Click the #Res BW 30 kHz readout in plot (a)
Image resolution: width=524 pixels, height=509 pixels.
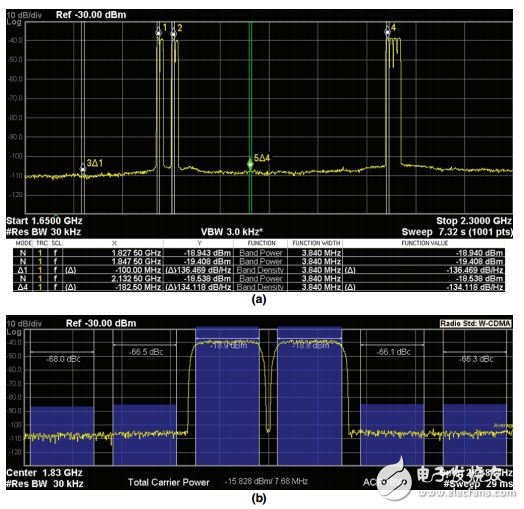pyautogui.click(x=43, y=232)
